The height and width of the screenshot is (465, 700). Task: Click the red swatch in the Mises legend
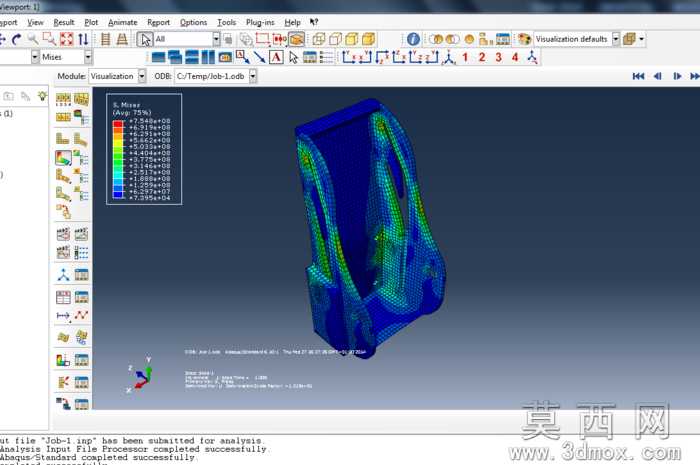click(118, 124)
